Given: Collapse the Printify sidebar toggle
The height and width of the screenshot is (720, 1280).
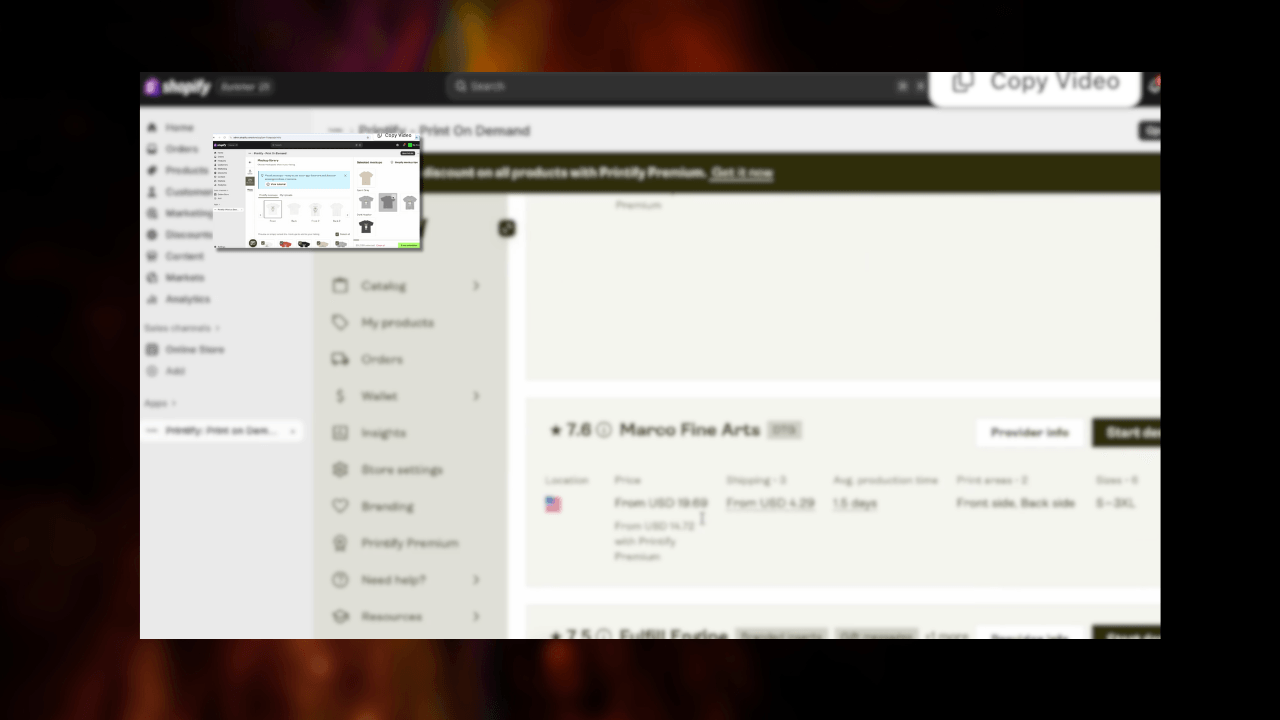Looking at the screenshot, I should 507,229.
